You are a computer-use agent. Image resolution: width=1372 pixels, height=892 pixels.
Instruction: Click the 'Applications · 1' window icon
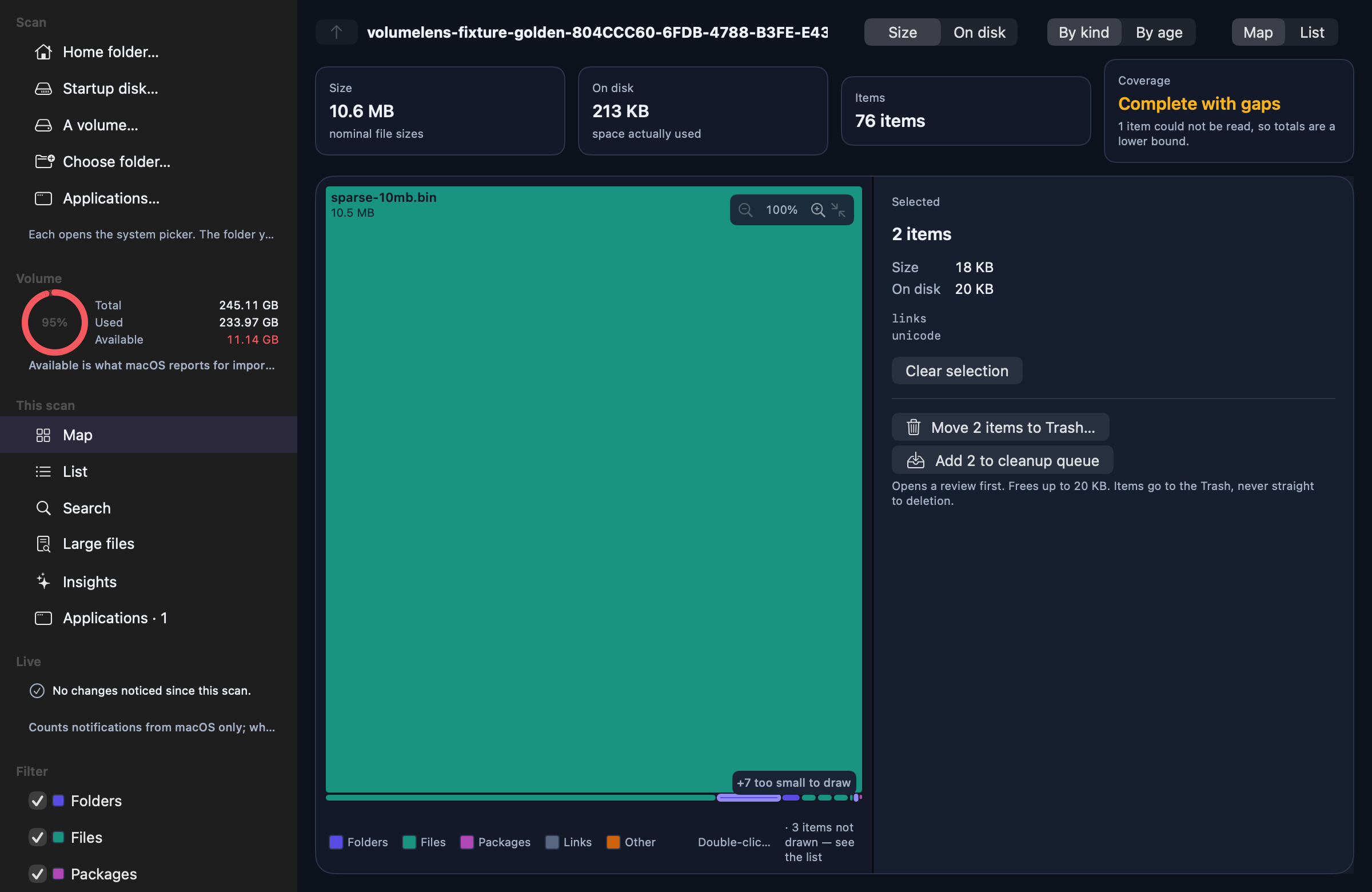(x=43, y=618)
